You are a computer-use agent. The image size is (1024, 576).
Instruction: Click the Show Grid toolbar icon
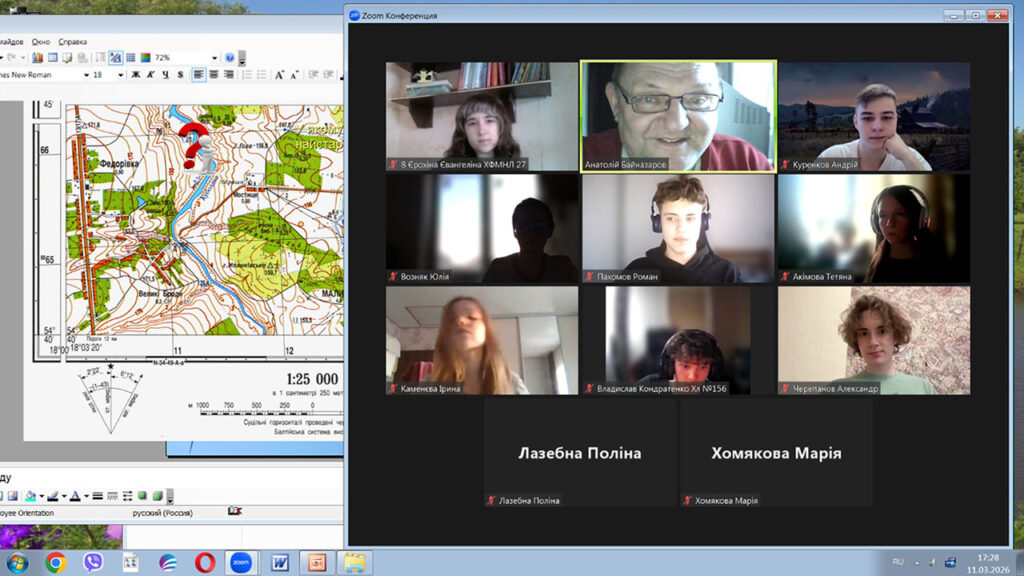(x=130, y=58)
